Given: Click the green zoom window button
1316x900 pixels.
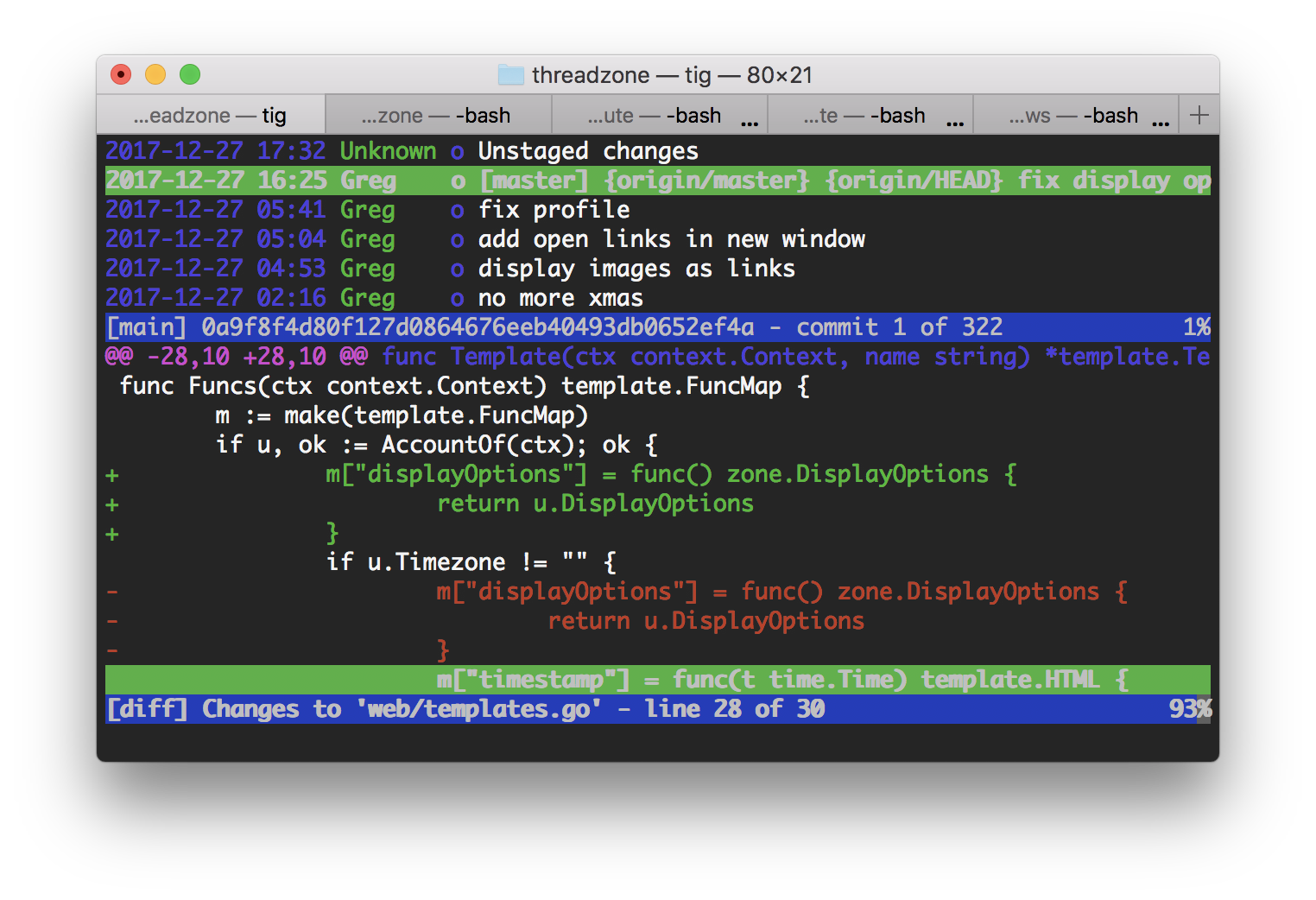Looking at the screenshot, I should [x=190, y=75].
